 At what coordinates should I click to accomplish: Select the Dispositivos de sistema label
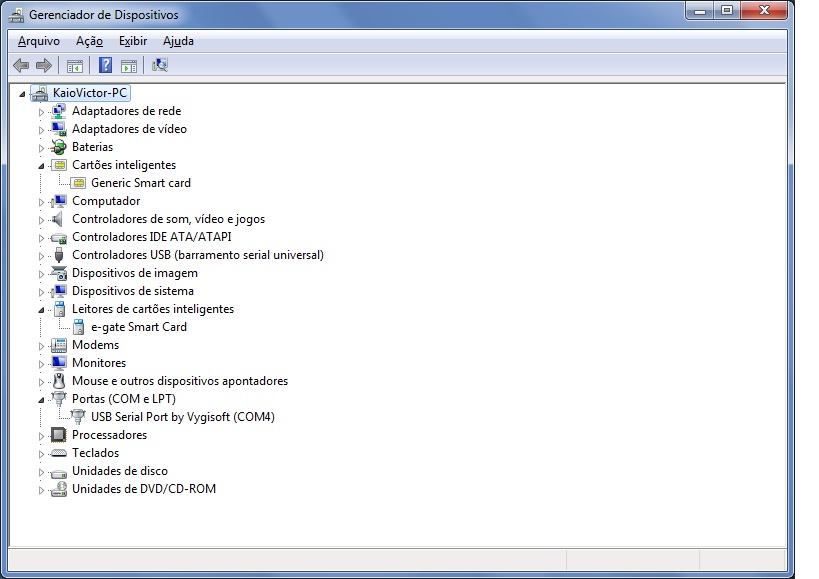click(133, 291)
